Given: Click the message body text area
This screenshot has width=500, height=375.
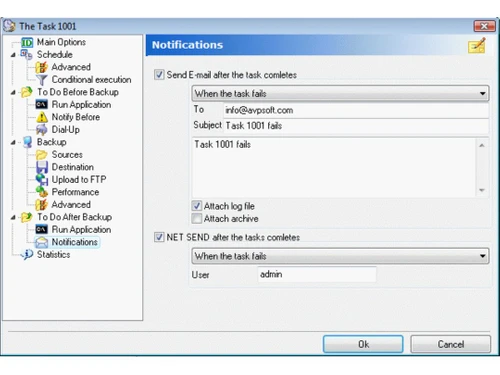Looking at the screenshot, I should (x=334, y=167).
